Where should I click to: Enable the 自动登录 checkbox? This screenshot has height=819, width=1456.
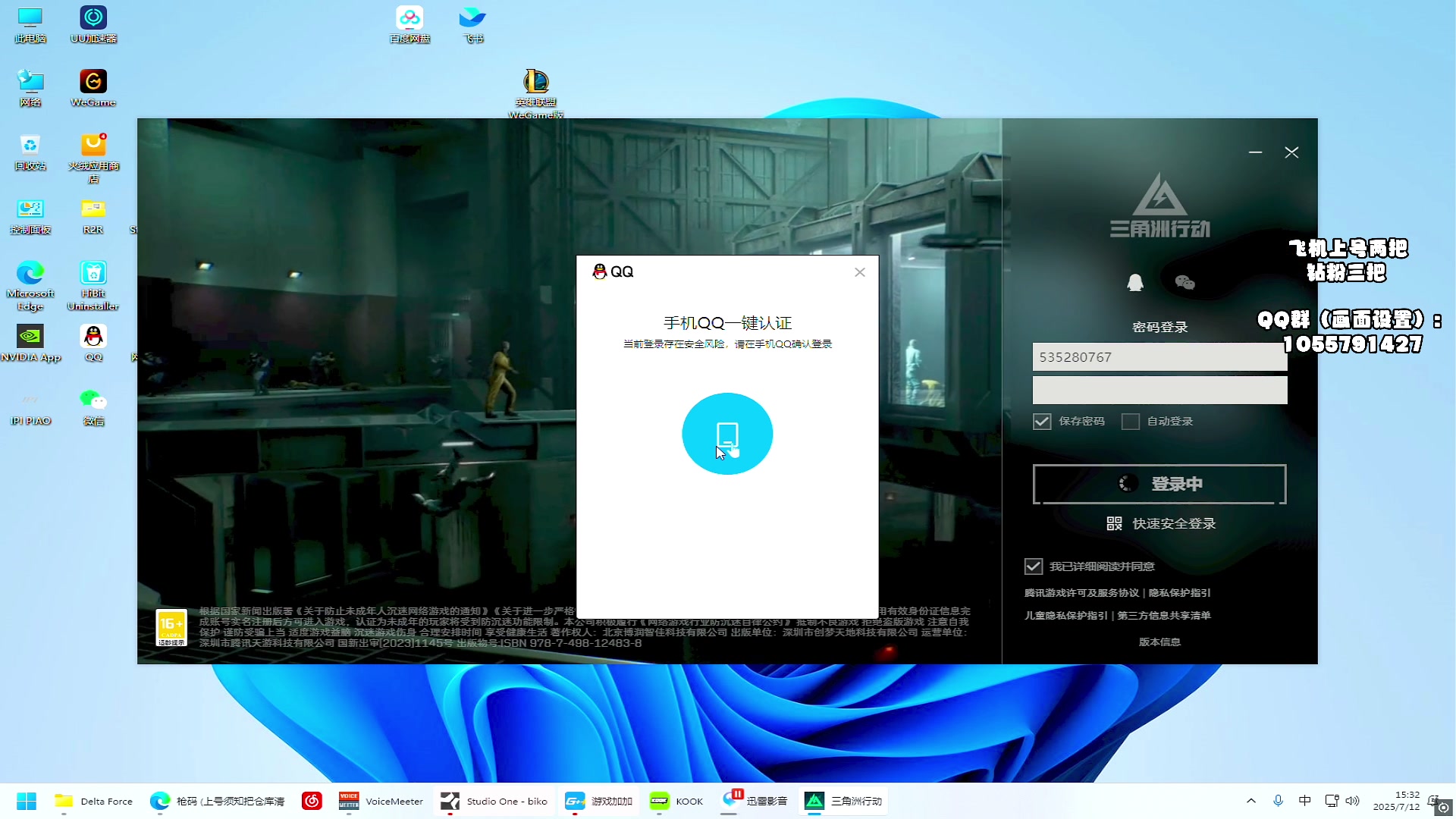tap(1131, 422)
